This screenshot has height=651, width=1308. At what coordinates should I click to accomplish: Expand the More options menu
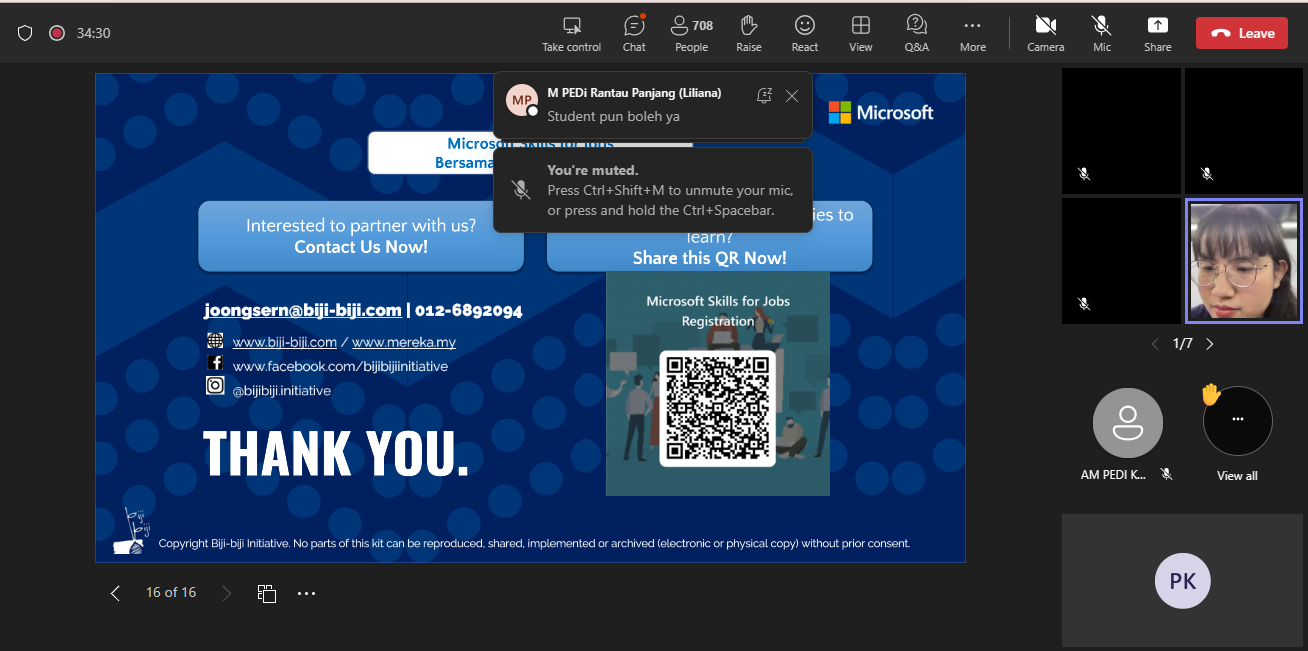point(972,32)
